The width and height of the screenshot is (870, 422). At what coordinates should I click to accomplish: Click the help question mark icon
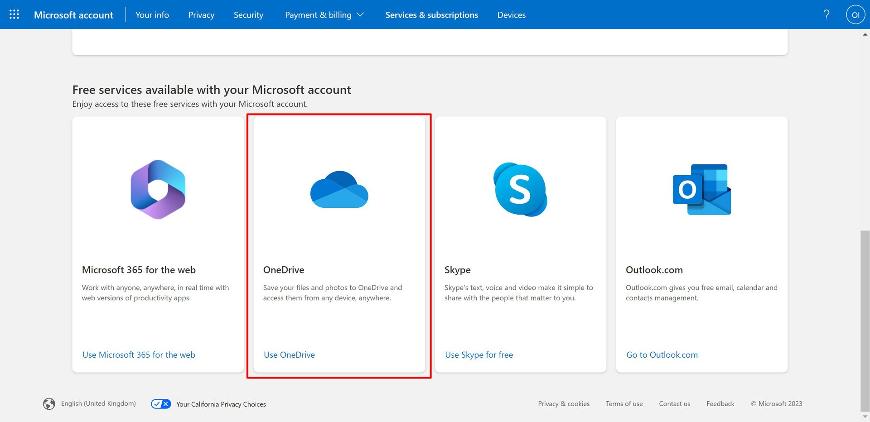(826, 15)
